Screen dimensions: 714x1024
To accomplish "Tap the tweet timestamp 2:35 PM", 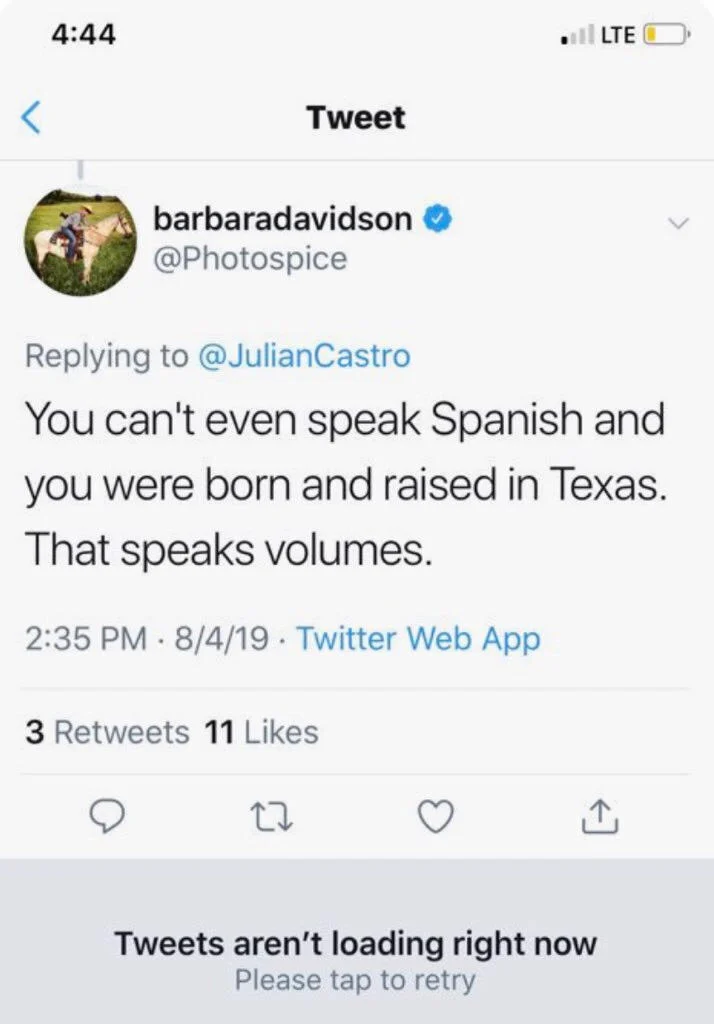I will tap(84, 638).
